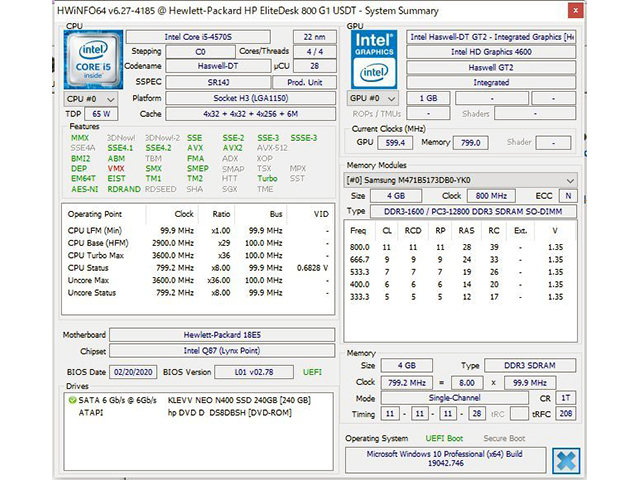Select the CPU Turbo Max row

(x=198, y=256)
